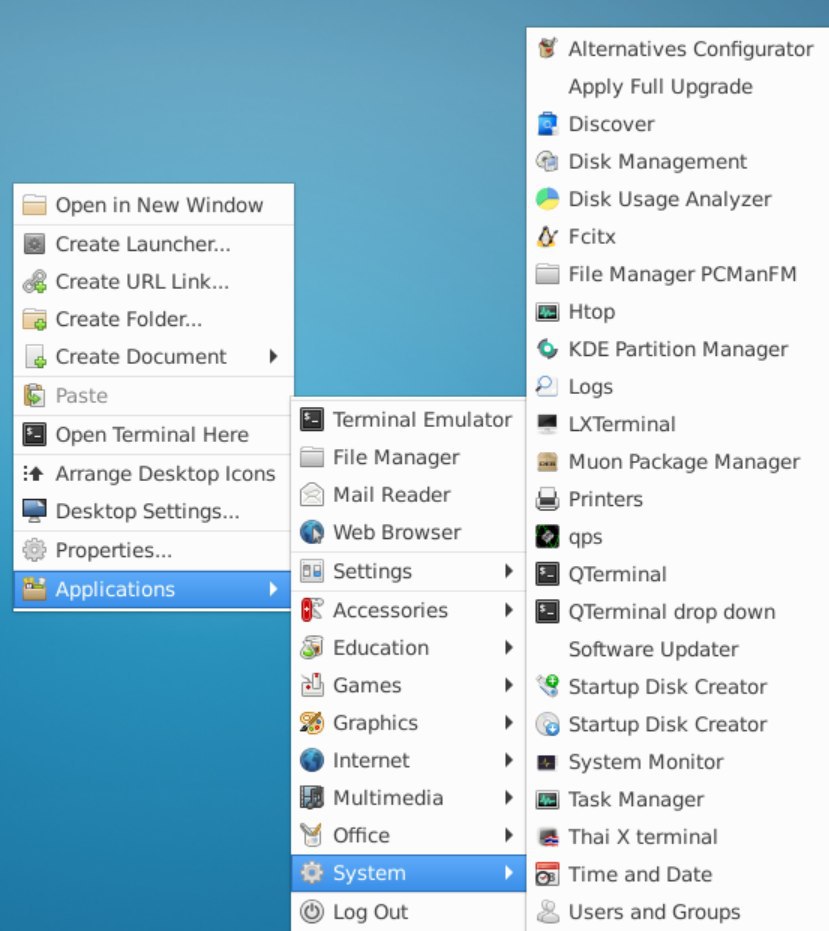Click Muon Package Manager icon
The width and height of the screenshot is (829, 931).
click(547, 461)
